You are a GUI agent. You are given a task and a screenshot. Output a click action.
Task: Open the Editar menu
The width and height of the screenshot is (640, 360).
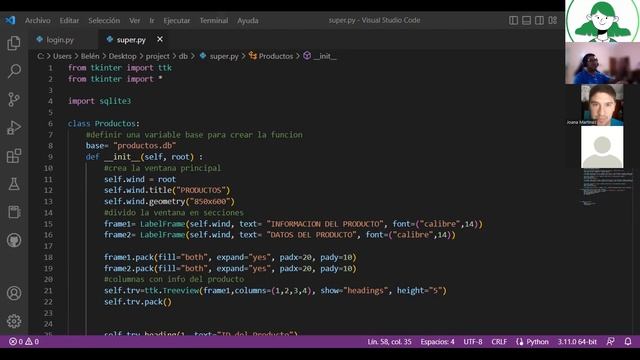pyautogui.click(x=69, y=20)
